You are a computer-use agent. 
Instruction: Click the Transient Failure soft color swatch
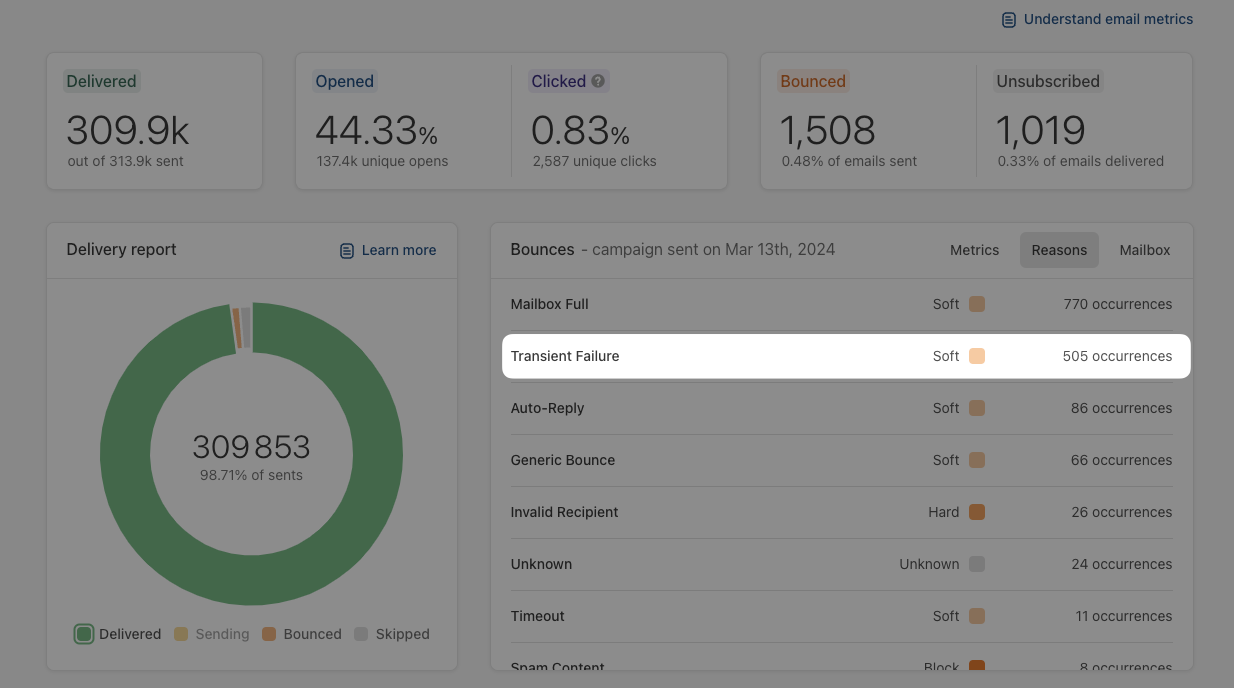[x=977, y=356]
